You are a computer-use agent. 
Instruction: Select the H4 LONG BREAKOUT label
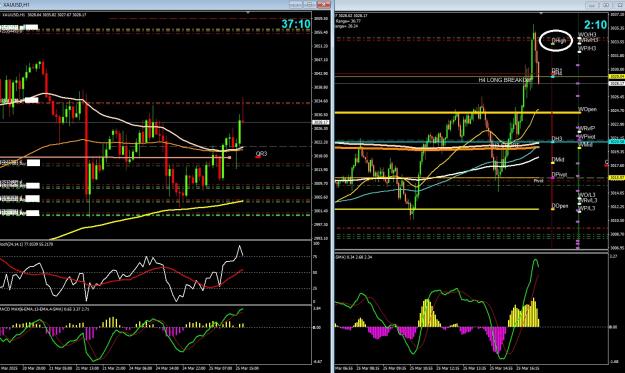pos(505,80)
